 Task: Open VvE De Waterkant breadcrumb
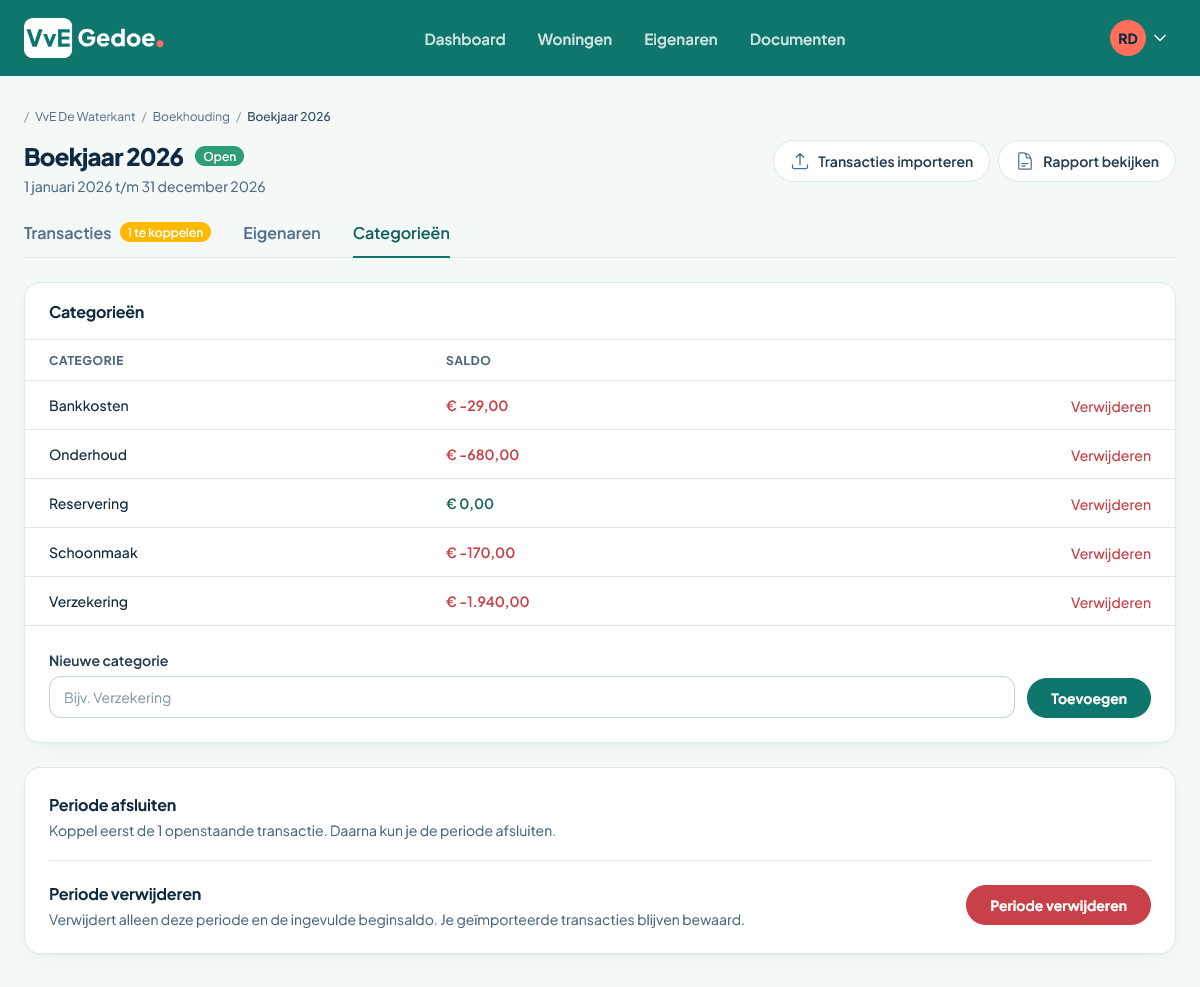85,117
